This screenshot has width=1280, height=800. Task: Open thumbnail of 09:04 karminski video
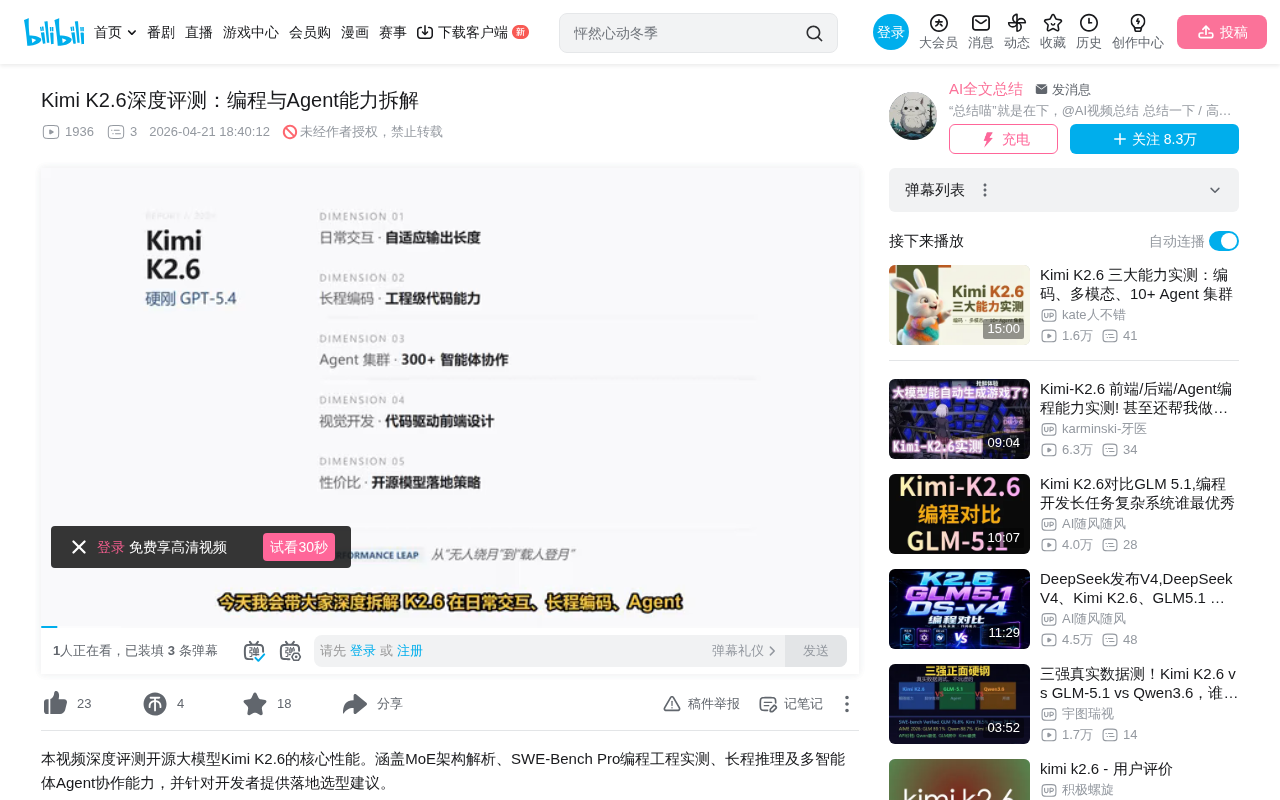pos(959,419)
